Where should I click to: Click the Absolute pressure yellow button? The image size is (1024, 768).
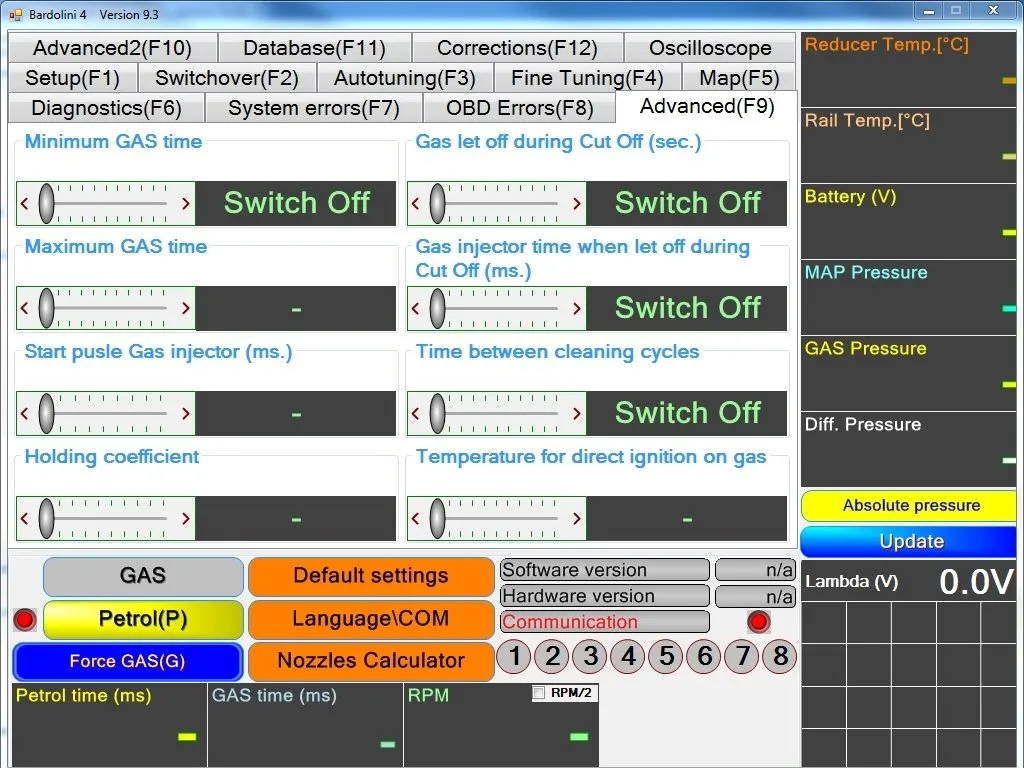pyautogui.click(x=910, y=505)
